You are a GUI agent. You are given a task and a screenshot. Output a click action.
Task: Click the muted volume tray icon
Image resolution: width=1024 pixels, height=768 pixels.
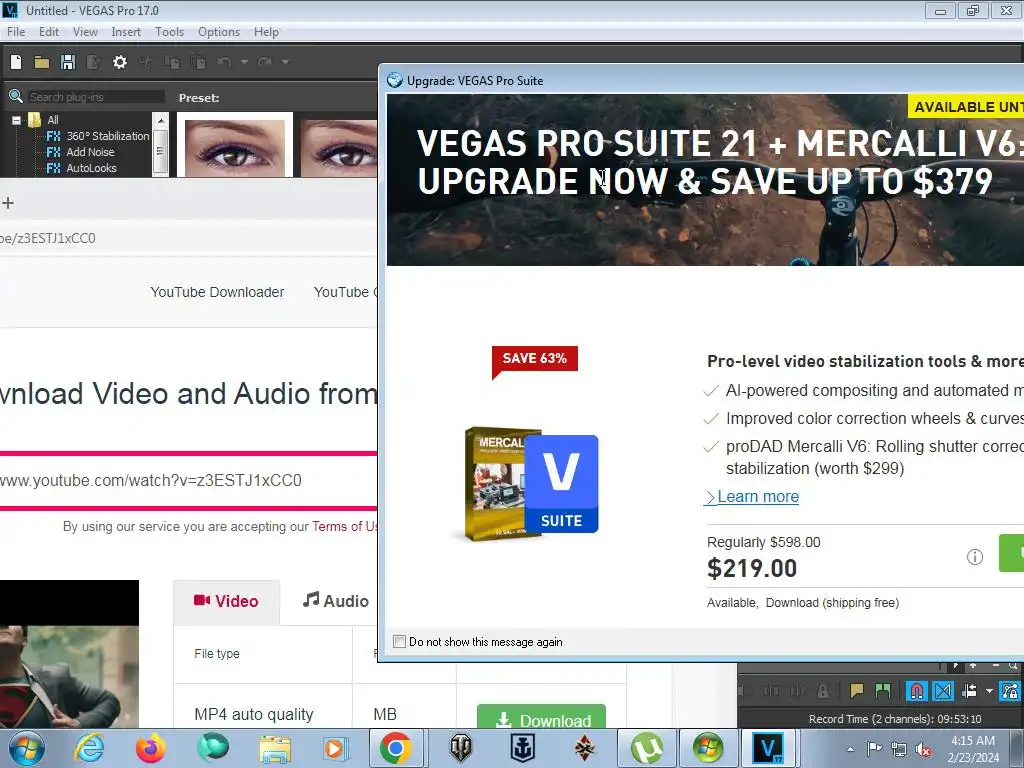(923, 749)
